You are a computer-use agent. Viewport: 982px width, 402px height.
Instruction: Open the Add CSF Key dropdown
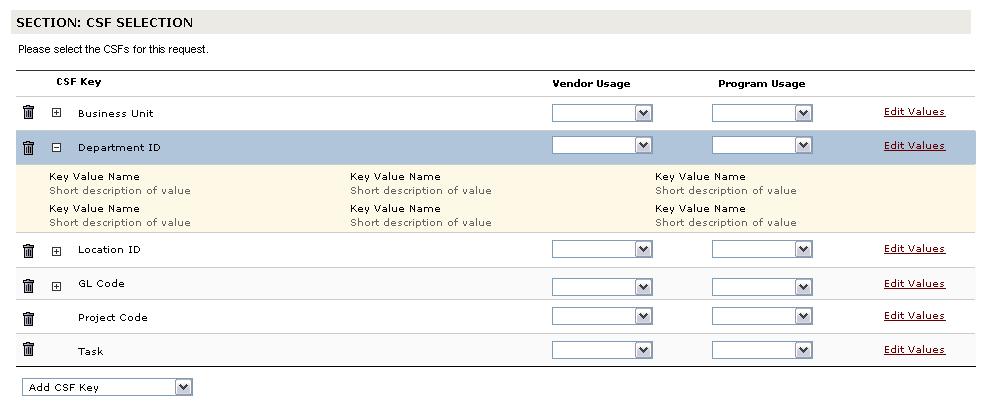click(x=106, y=387)
